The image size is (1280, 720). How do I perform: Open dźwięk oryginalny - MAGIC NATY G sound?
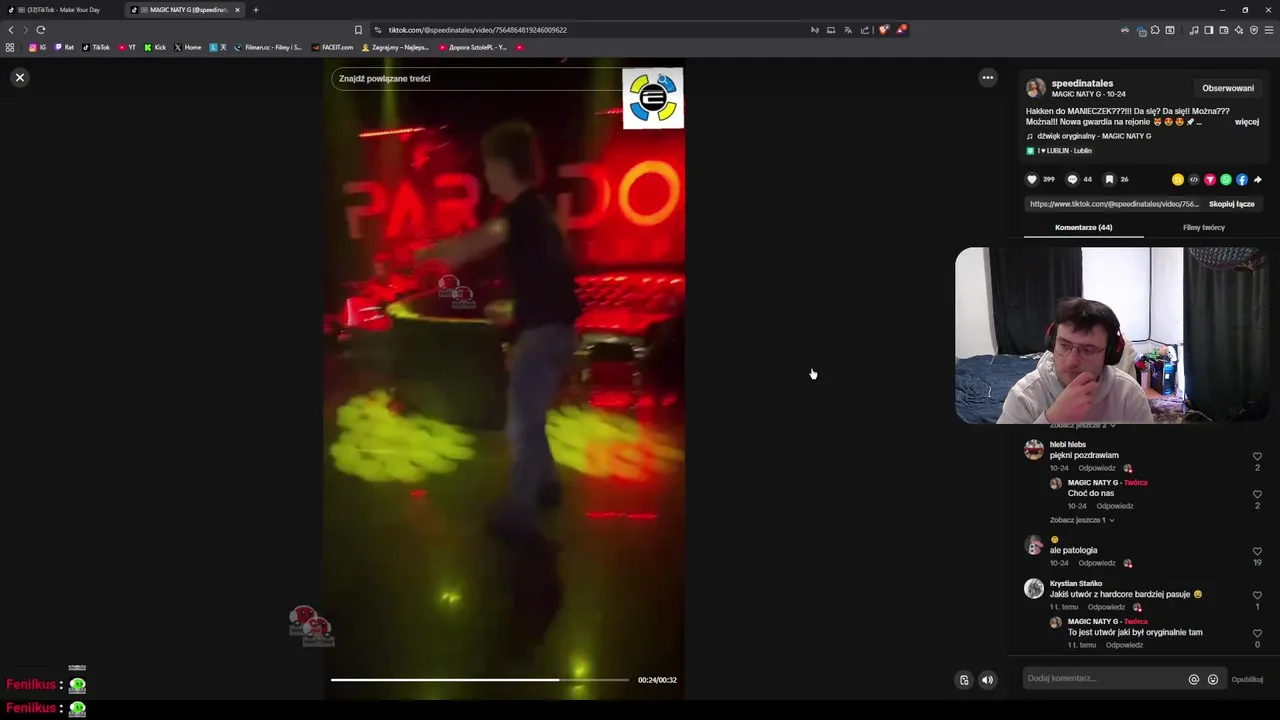(x=1093, y=136)
